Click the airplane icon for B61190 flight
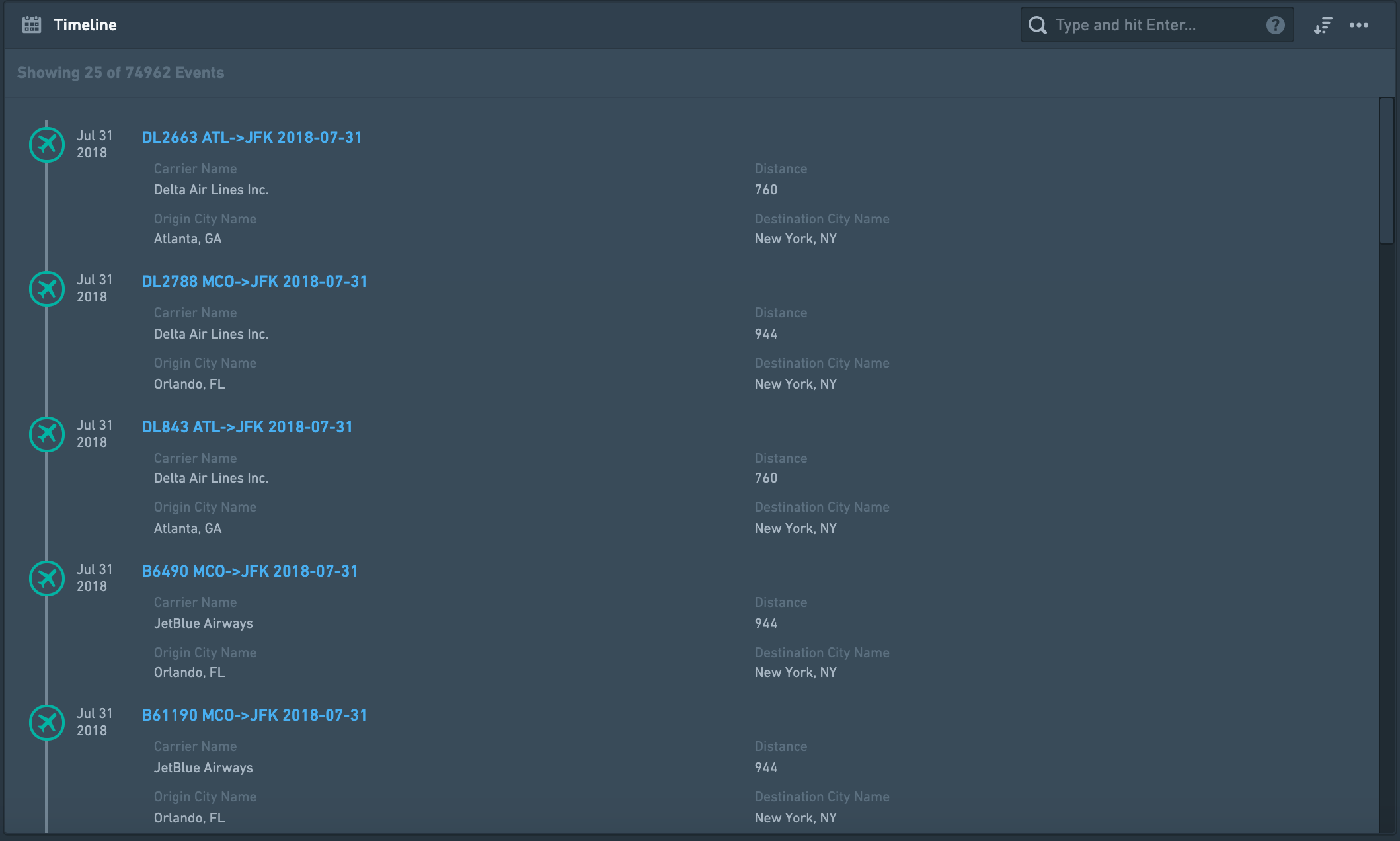1400x841 pixels. [47, 723]
